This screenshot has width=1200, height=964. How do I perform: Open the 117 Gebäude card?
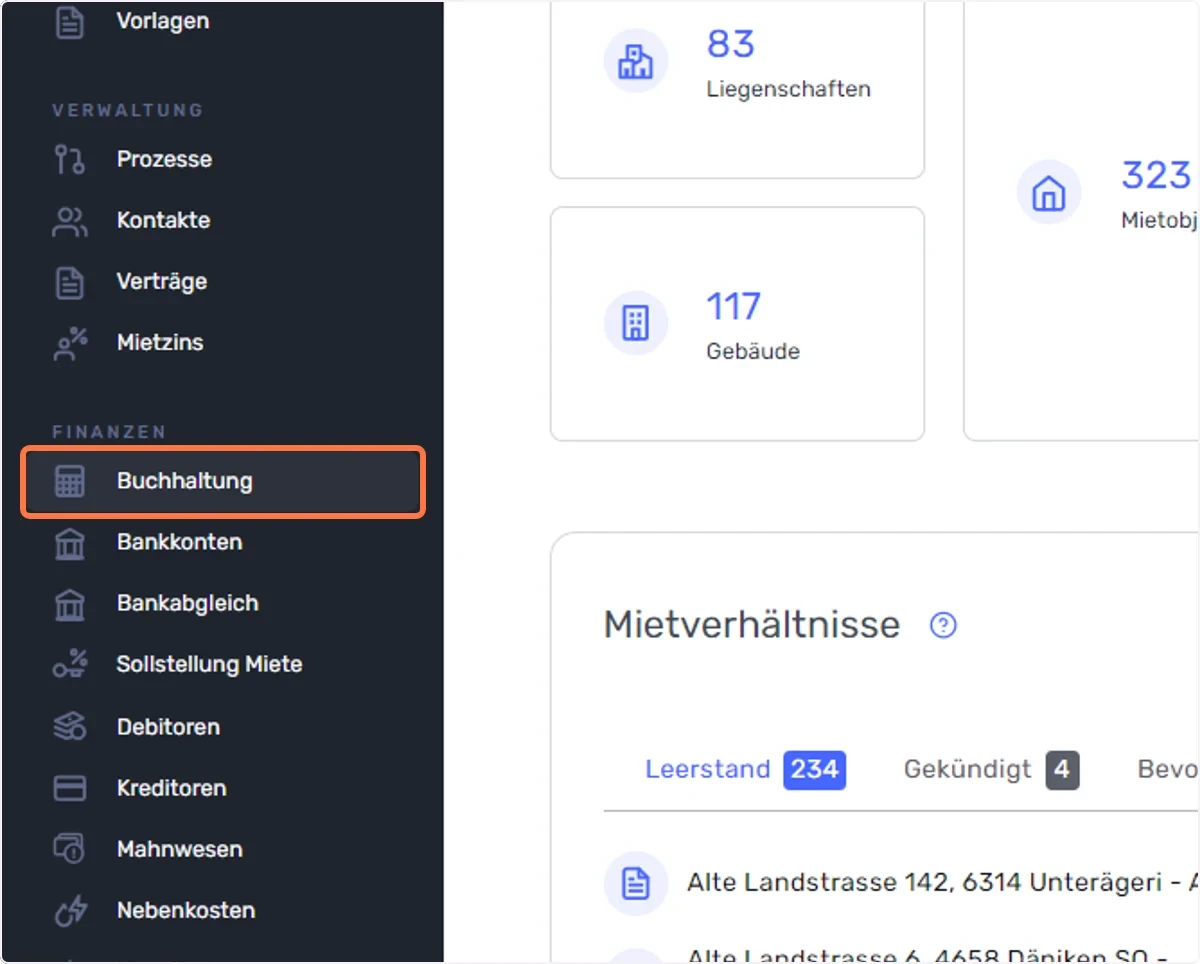737,324
